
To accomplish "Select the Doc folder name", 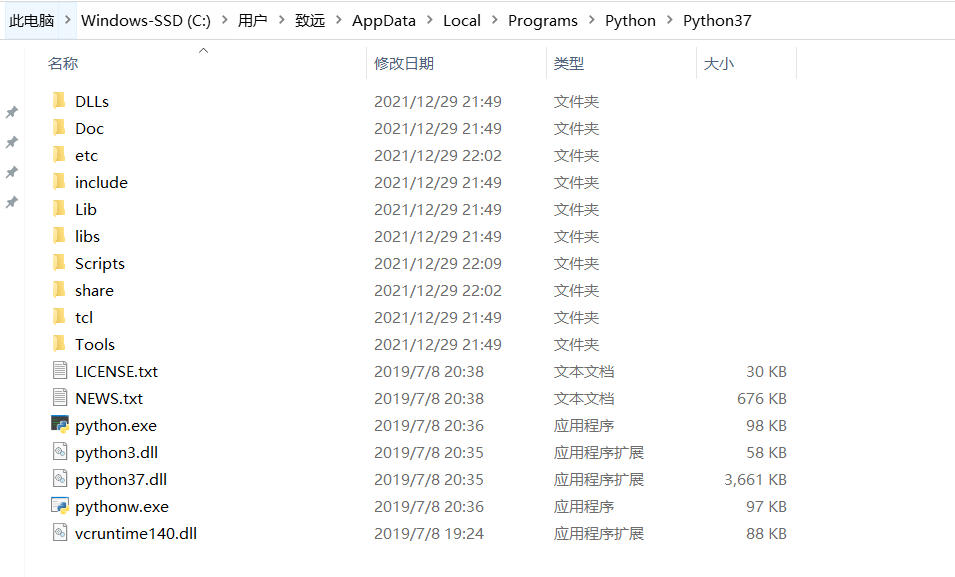I will (90, 129).
